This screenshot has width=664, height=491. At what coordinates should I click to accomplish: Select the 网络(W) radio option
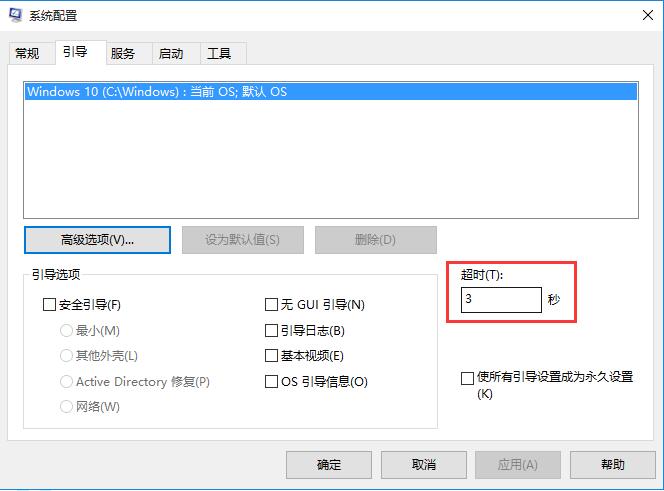[x=66, y=407]
